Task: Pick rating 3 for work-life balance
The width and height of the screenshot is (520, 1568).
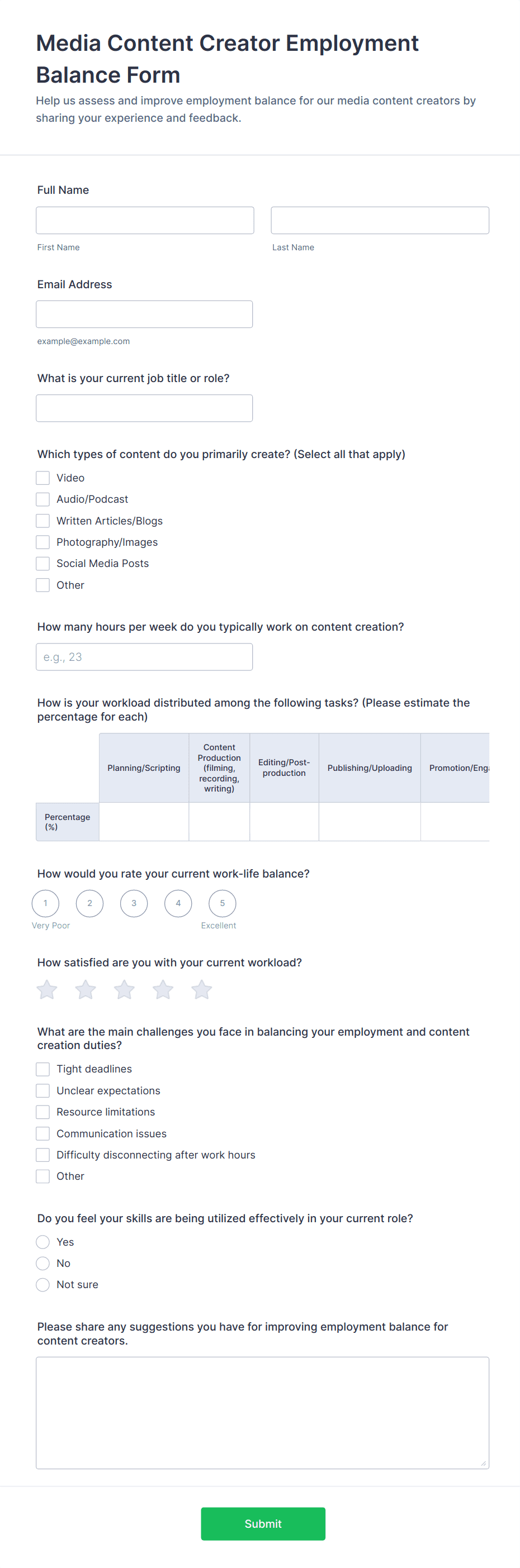Action: click(134, 903)
